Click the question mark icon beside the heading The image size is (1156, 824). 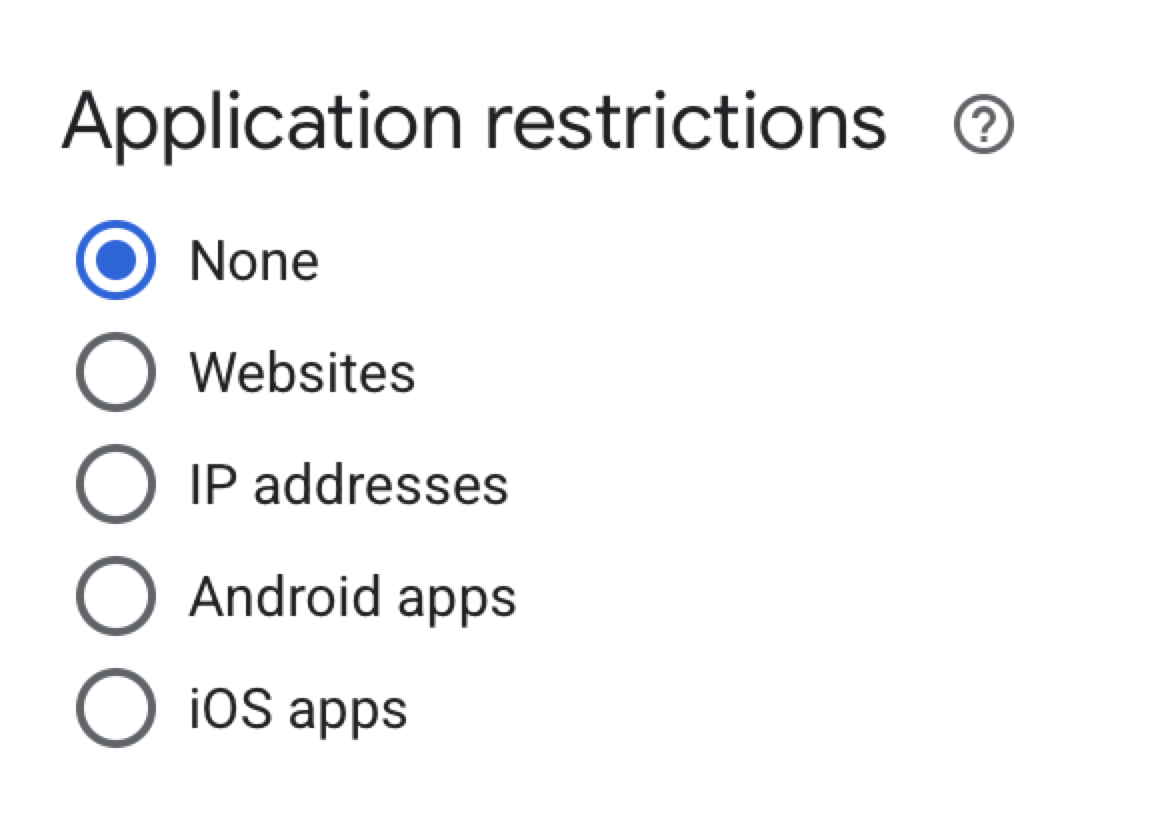[984, 126]
